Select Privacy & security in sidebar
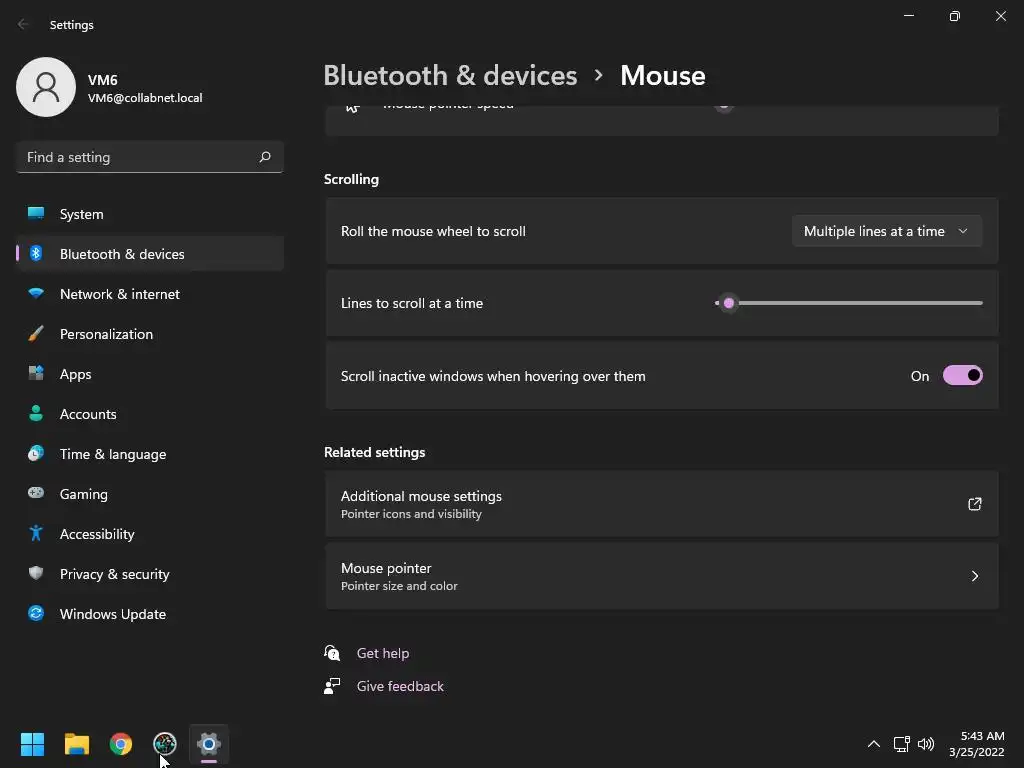Image resolution: width=1024 pixels, height=768 pixels. pyautogui.click(x=114, y=574)
